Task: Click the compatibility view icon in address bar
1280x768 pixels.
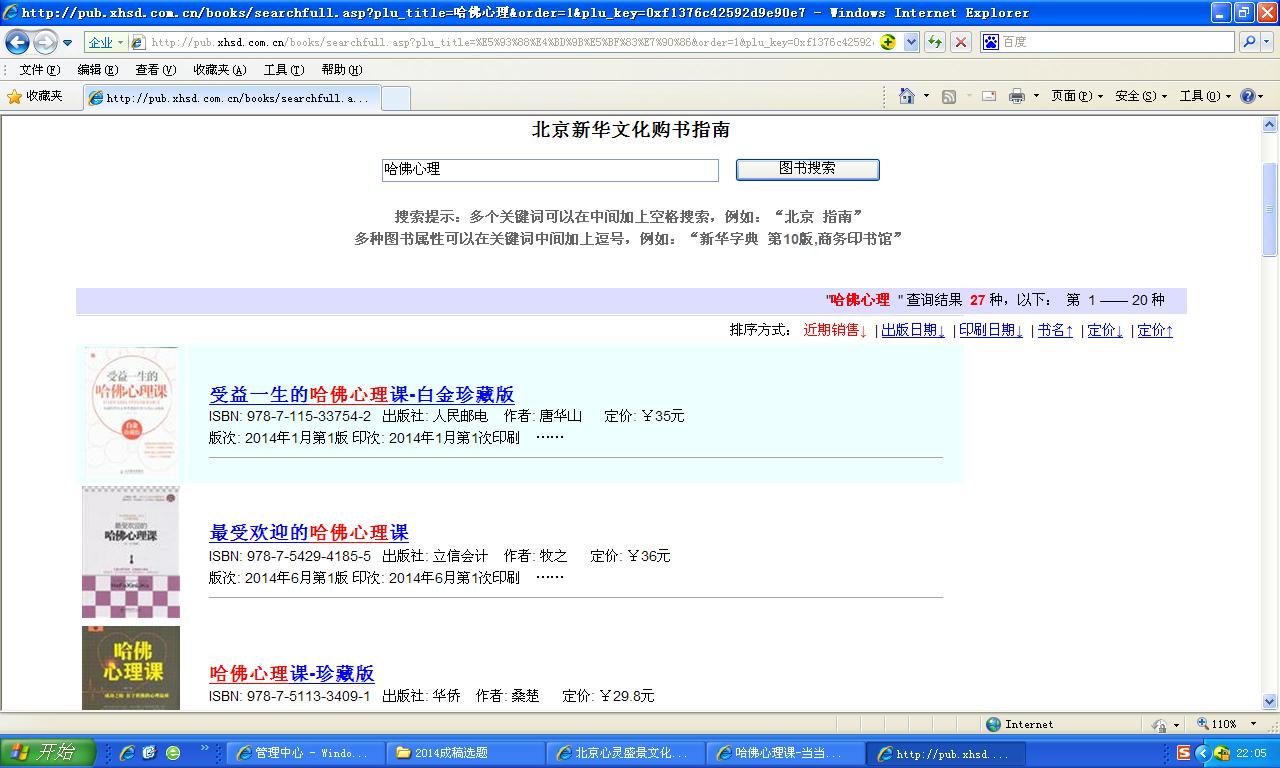Action: (x=887, y=42)
